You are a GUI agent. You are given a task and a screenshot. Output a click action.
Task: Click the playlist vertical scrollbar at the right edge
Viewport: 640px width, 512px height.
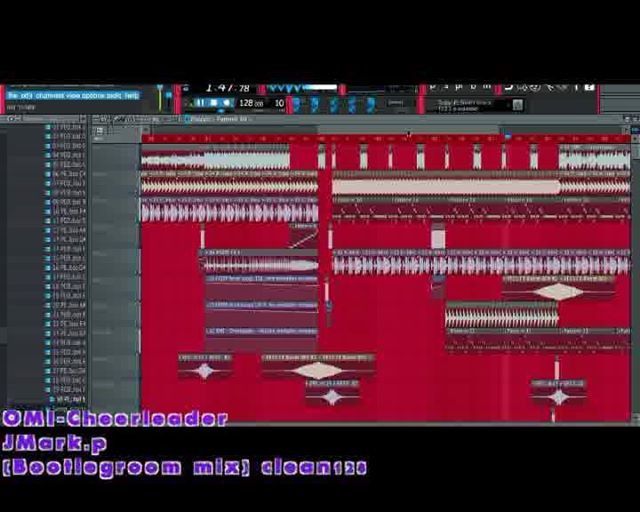pos(636,278)
